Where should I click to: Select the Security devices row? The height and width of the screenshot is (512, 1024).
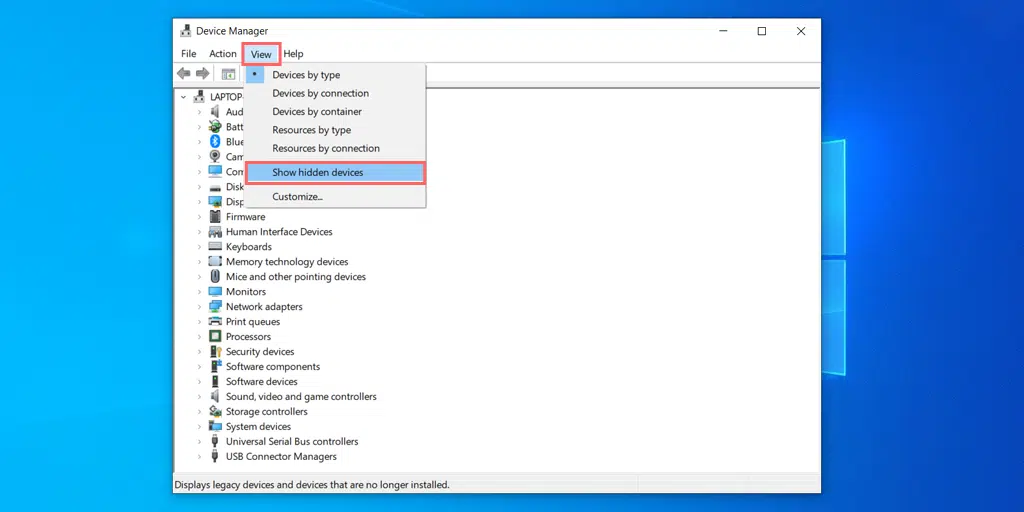tap(260, 351)
